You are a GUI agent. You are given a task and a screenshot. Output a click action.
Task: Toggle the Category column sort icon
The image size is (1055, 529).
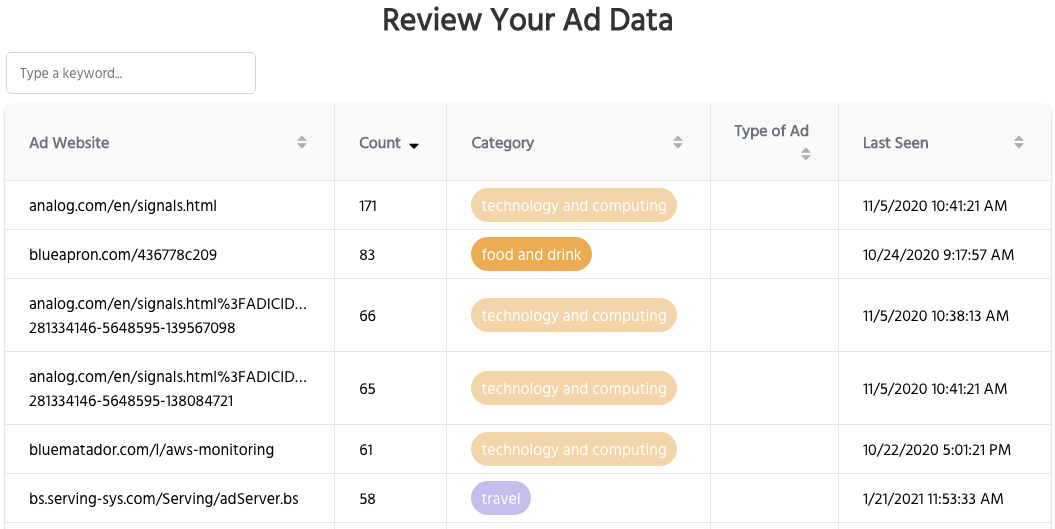(678, 143)
